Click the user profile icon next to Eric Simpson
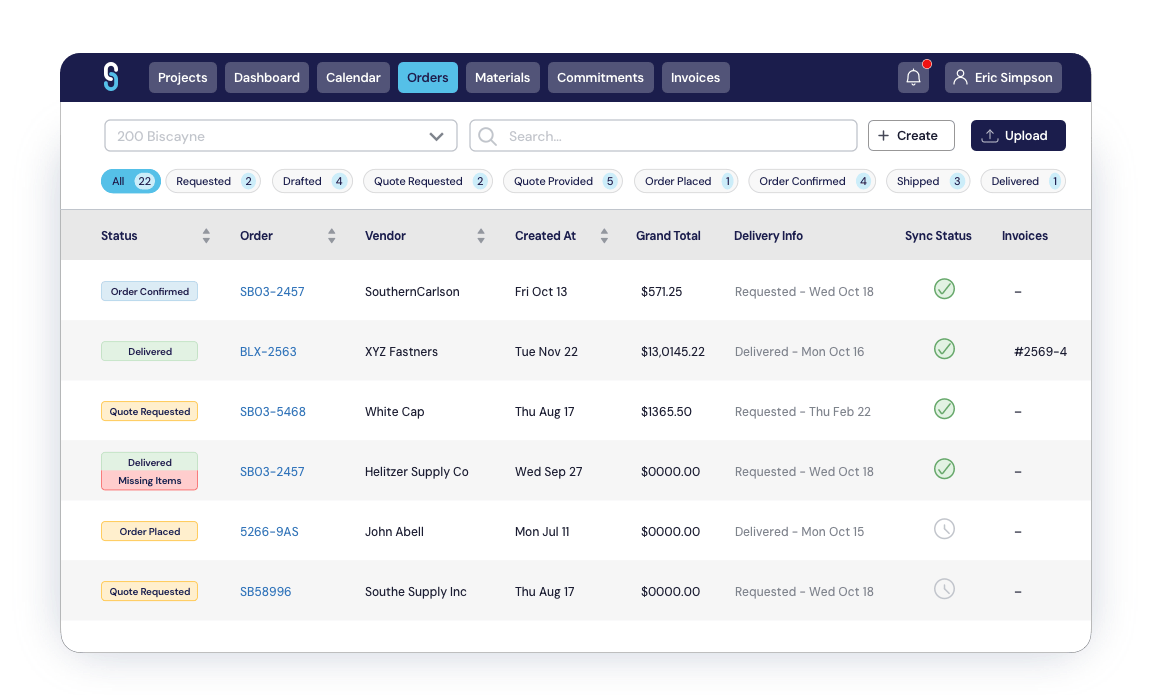This screenshot has width=1150, height=695. [x=961, y=77]
